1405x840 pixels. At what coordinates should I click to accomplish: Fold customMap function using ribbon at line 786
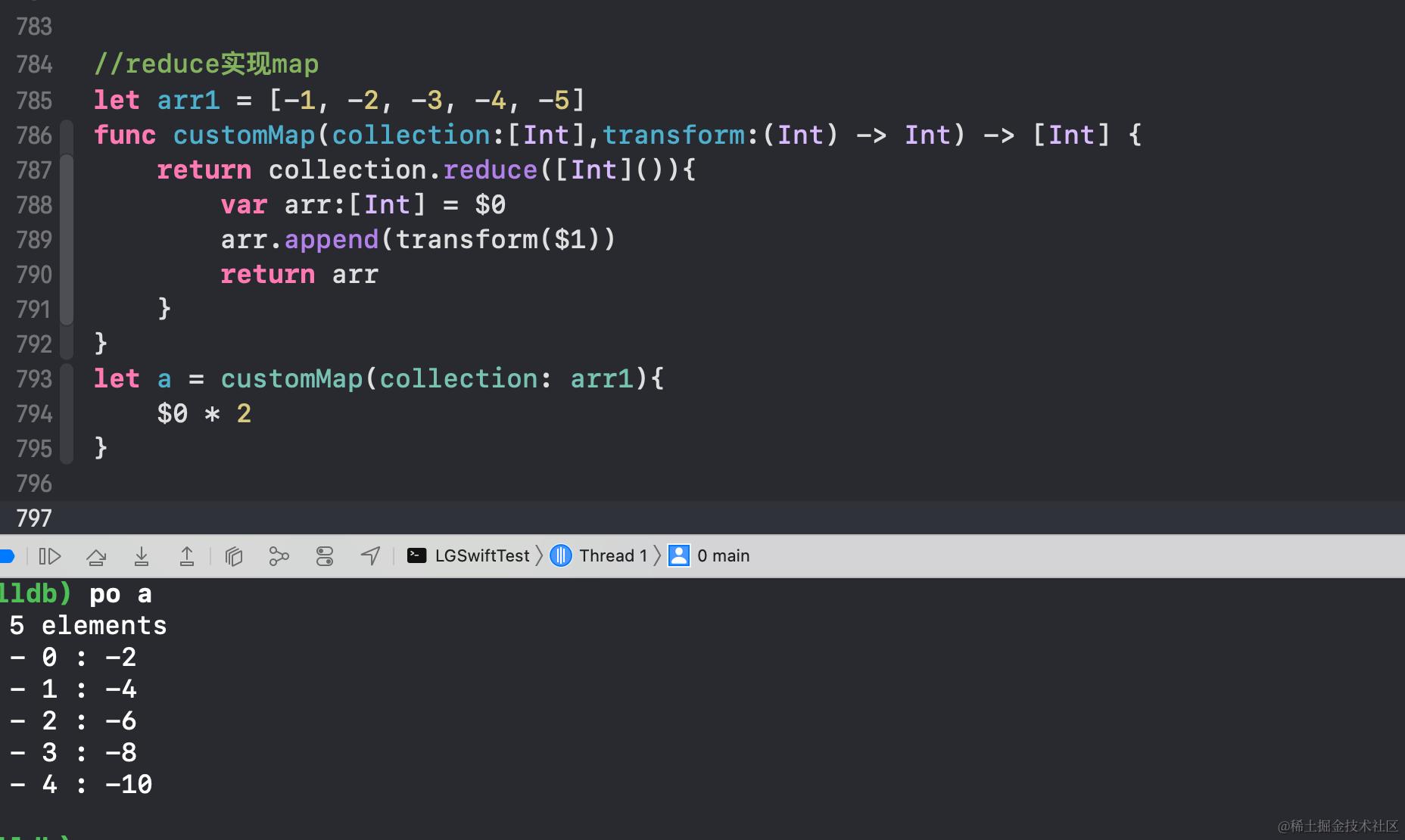(x=67, y=135)
